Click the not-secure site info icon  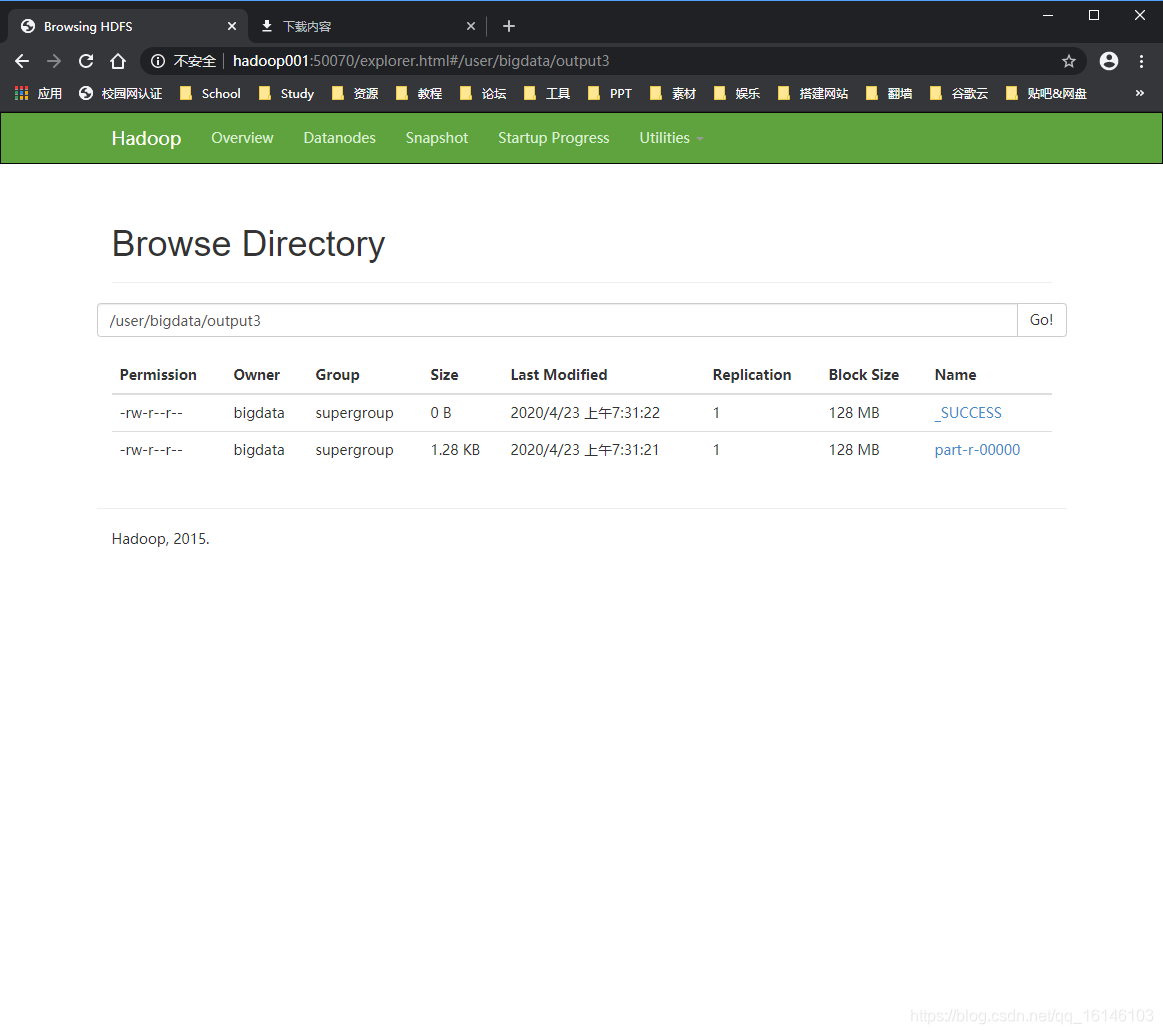pyautogui.click(x=158, y=61)
